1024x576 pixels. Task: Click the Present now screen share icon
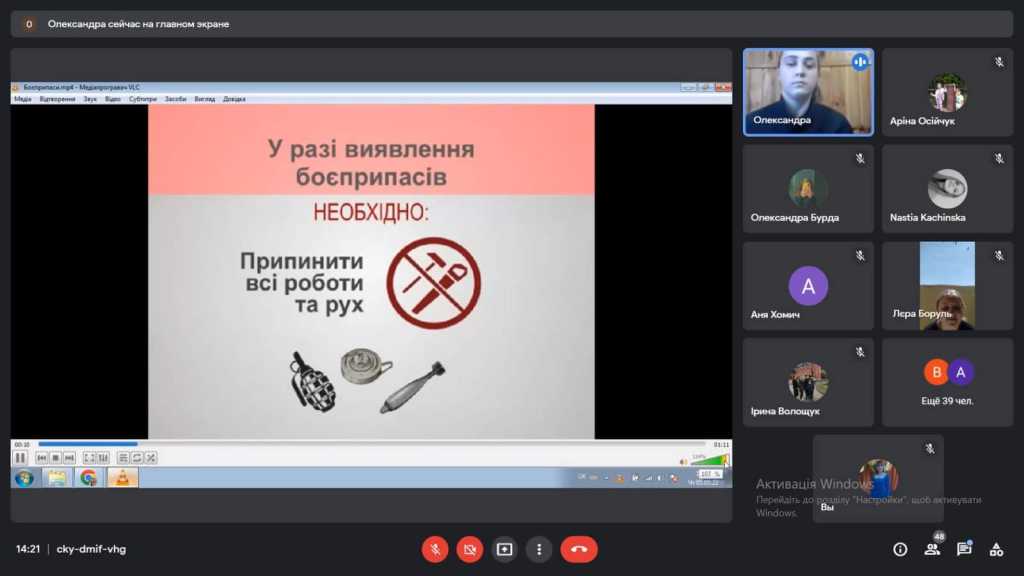pyautogui.click(x=504, y=549)
